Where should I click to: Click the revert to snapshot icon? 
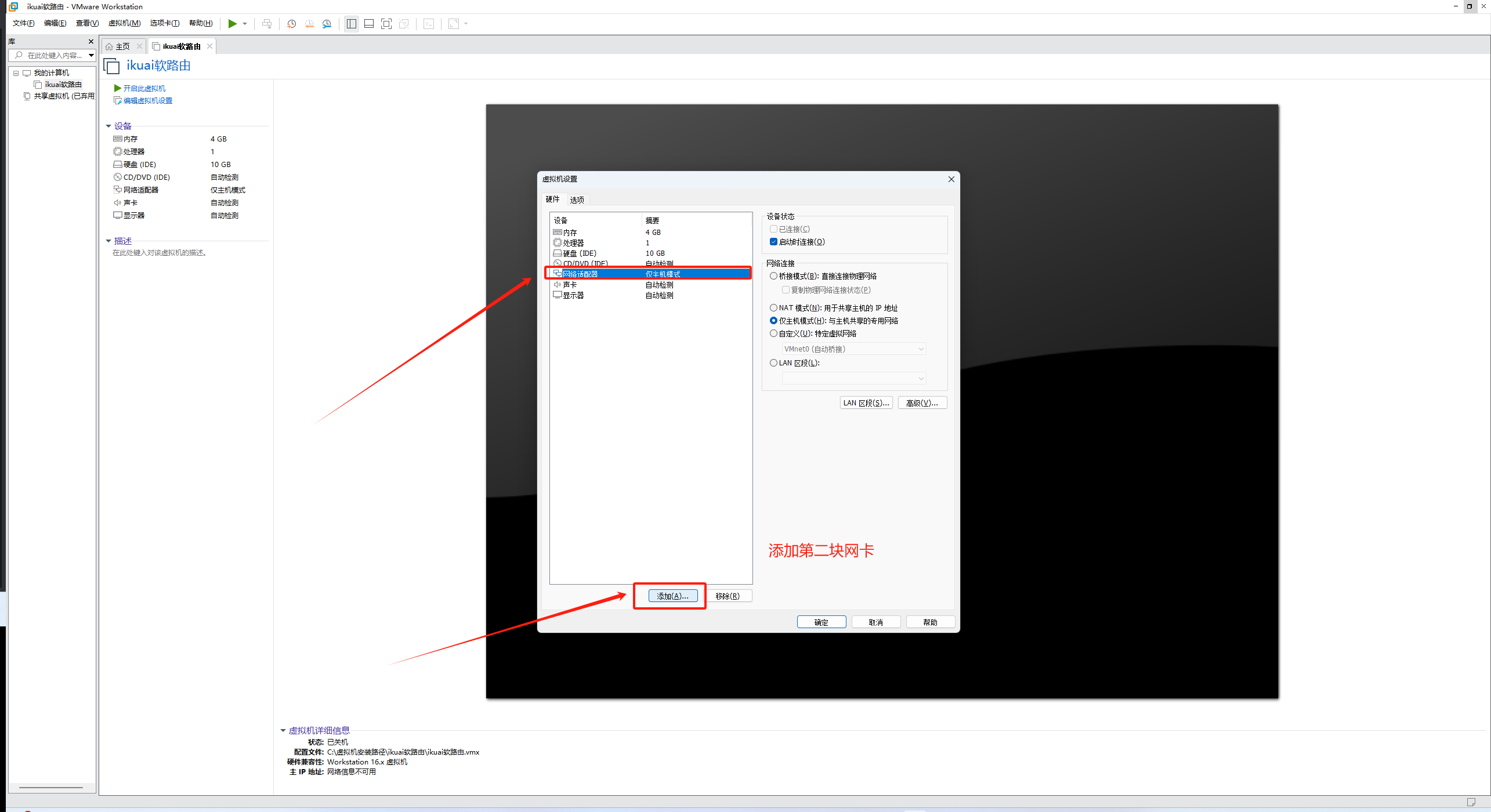tap(309, 24)
